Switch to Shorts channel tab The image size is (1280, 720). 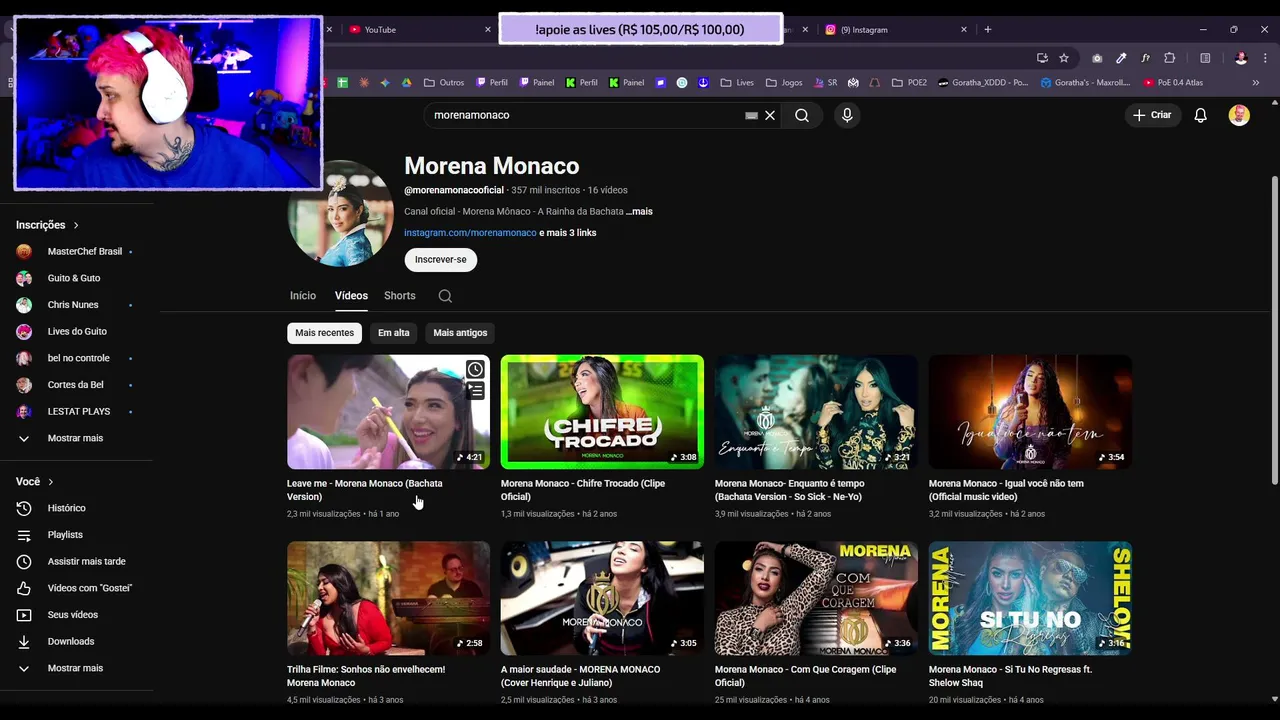coord(399,296)
